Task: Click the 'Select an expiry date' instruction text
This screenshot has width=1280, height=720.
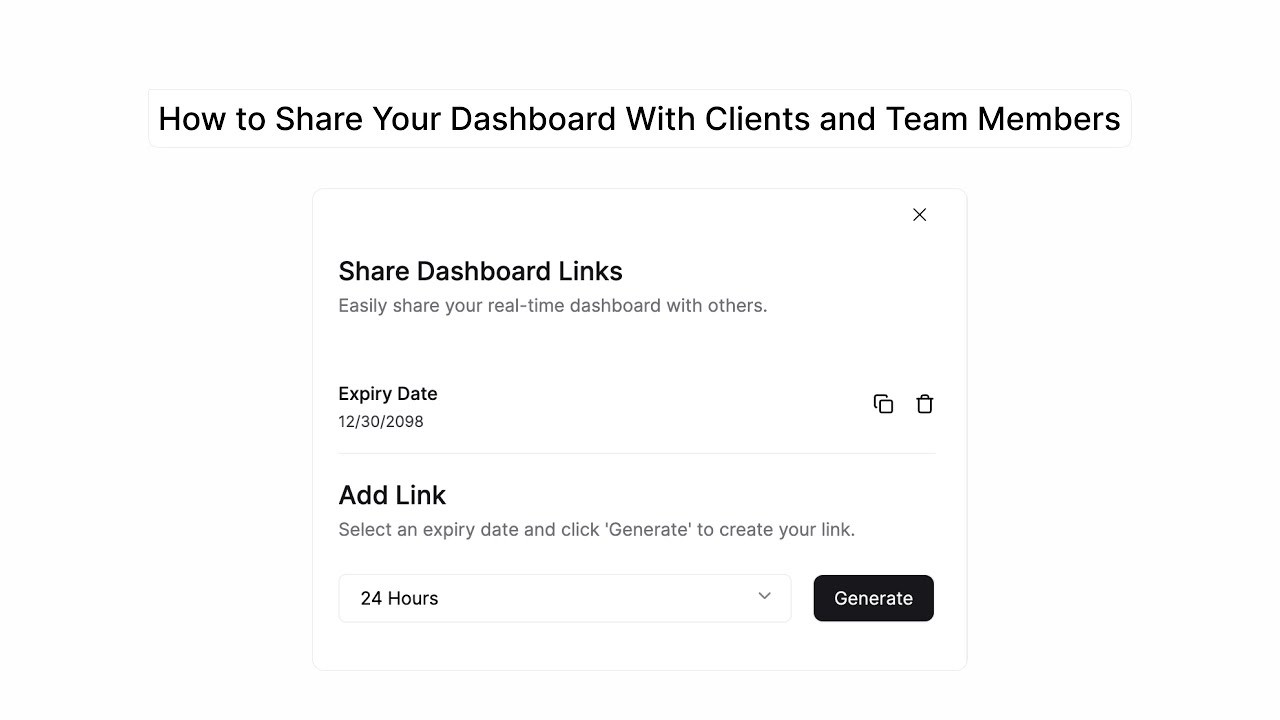Action: point(597,530)
